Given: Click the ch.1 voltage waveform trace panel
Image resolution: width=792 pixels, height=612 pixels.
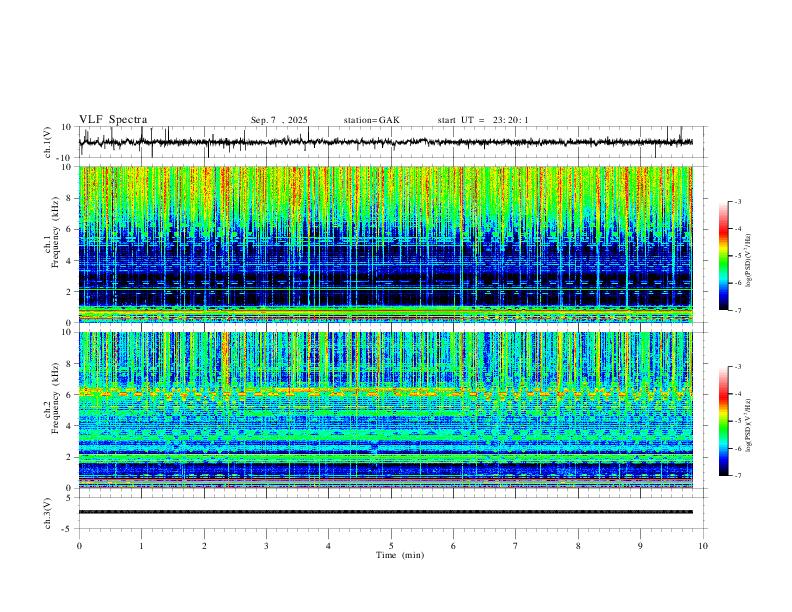Looking at the screenshot, I should coord(392,142).
